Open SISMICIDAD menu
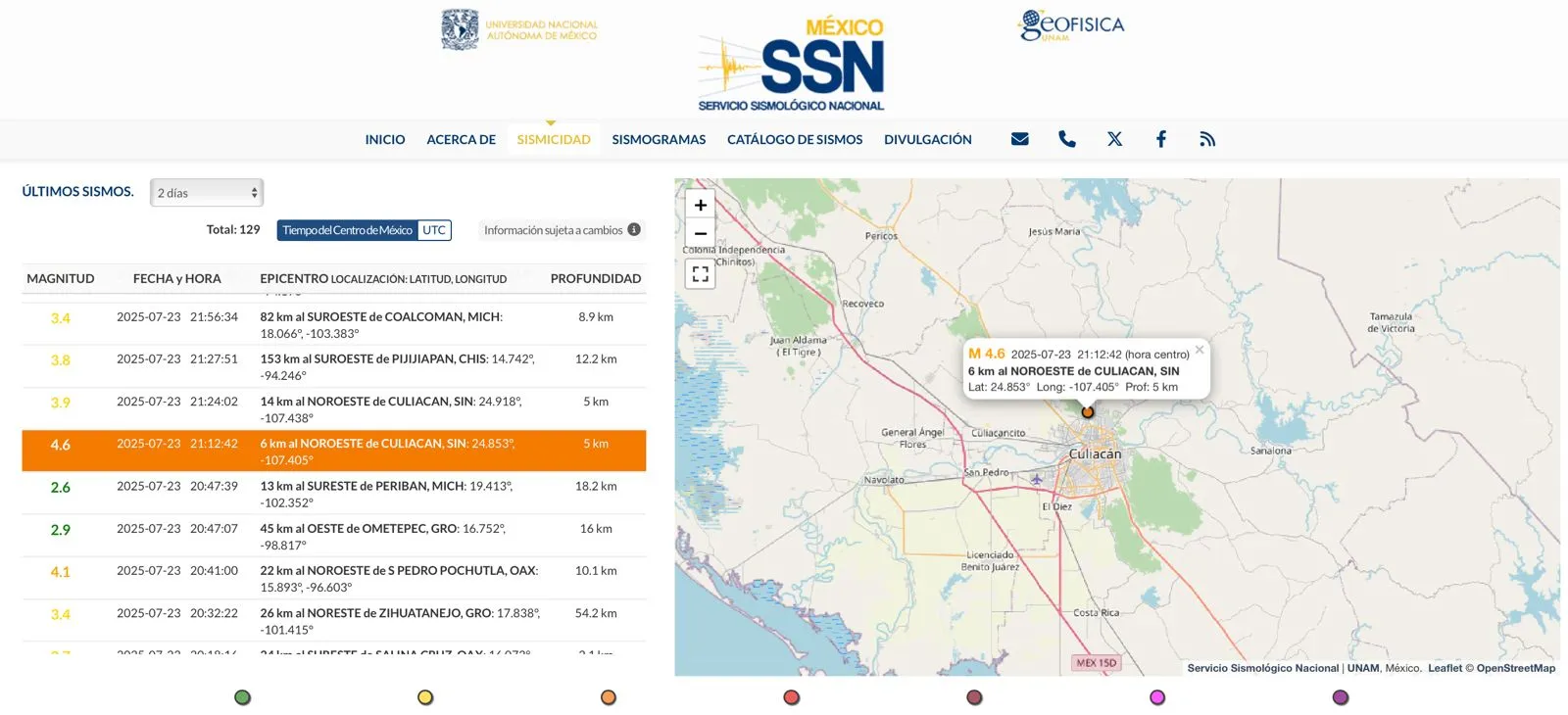Screen dimensions: 1568x715 (x=554, y=139)
